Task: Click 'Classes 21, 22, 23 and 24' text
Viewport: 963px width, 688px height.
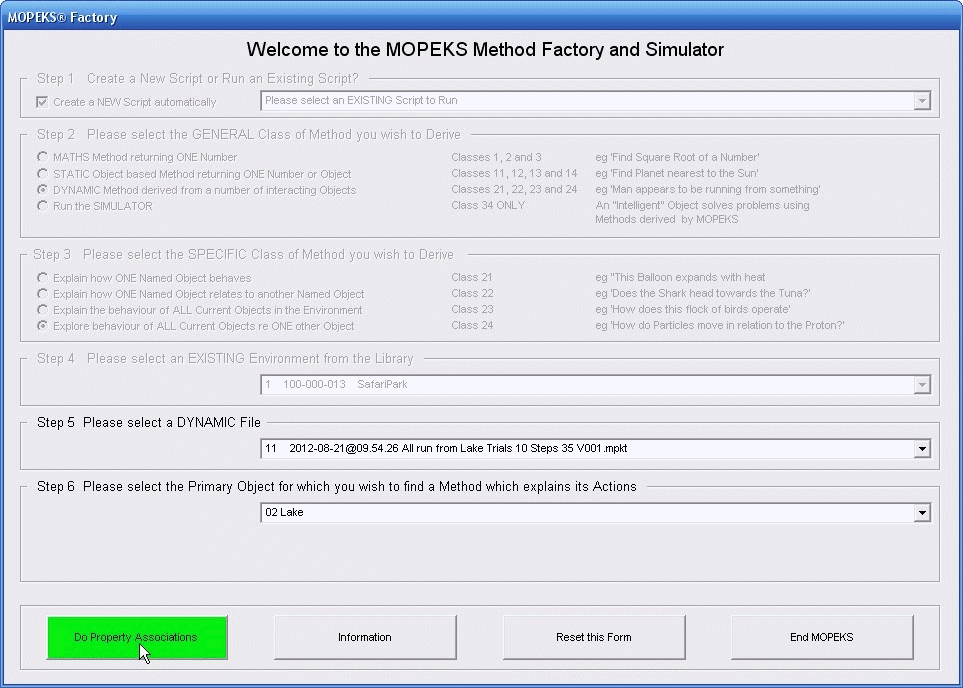Action: (x=514, y=189)
